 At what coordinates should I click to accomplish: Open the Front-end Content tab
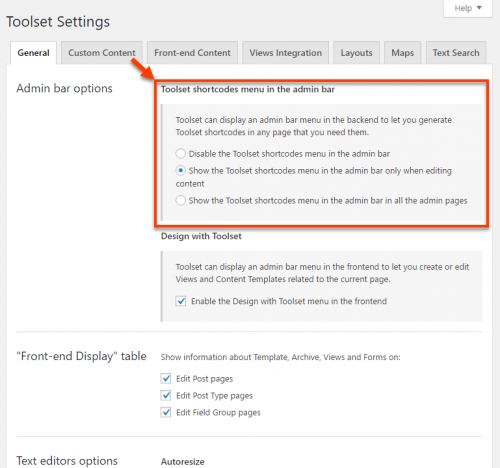point(192,53)
